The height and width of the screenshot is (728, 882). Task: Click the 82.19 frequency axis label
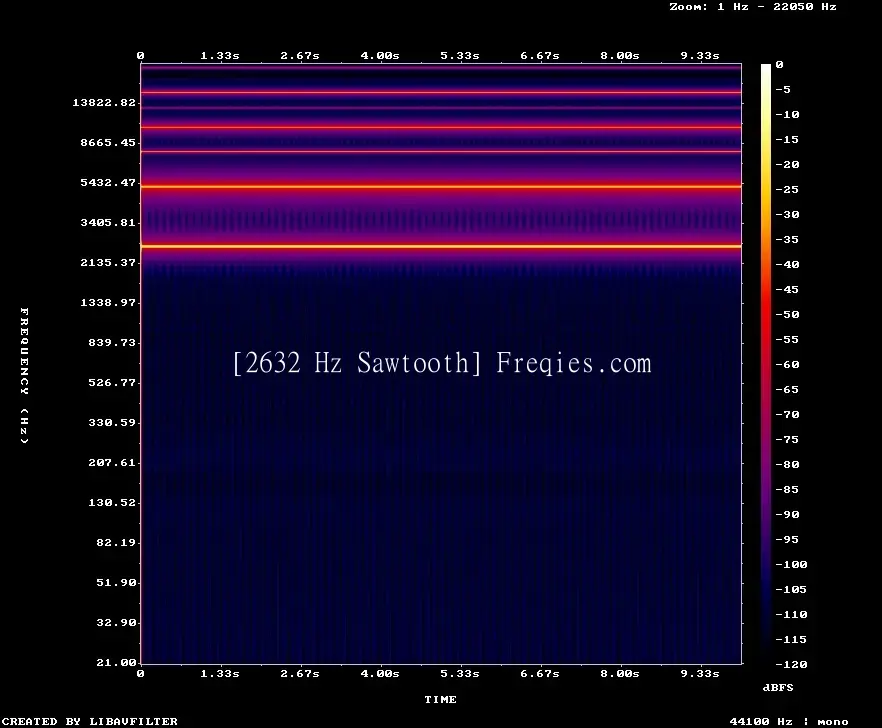coord(116,542)
